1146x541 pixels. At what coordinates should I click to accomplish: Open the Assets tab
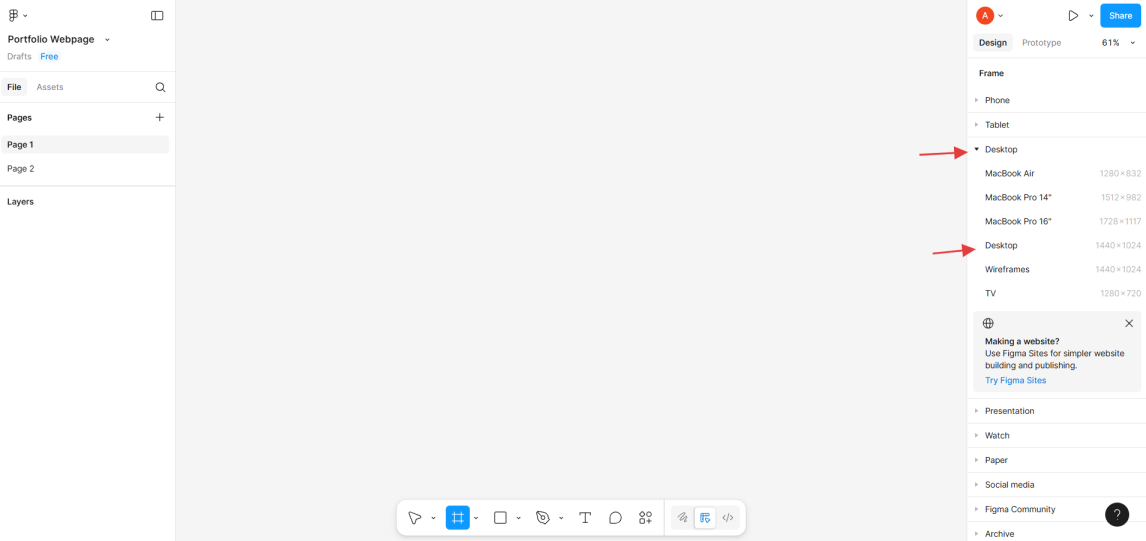click(x=50, y=87)
